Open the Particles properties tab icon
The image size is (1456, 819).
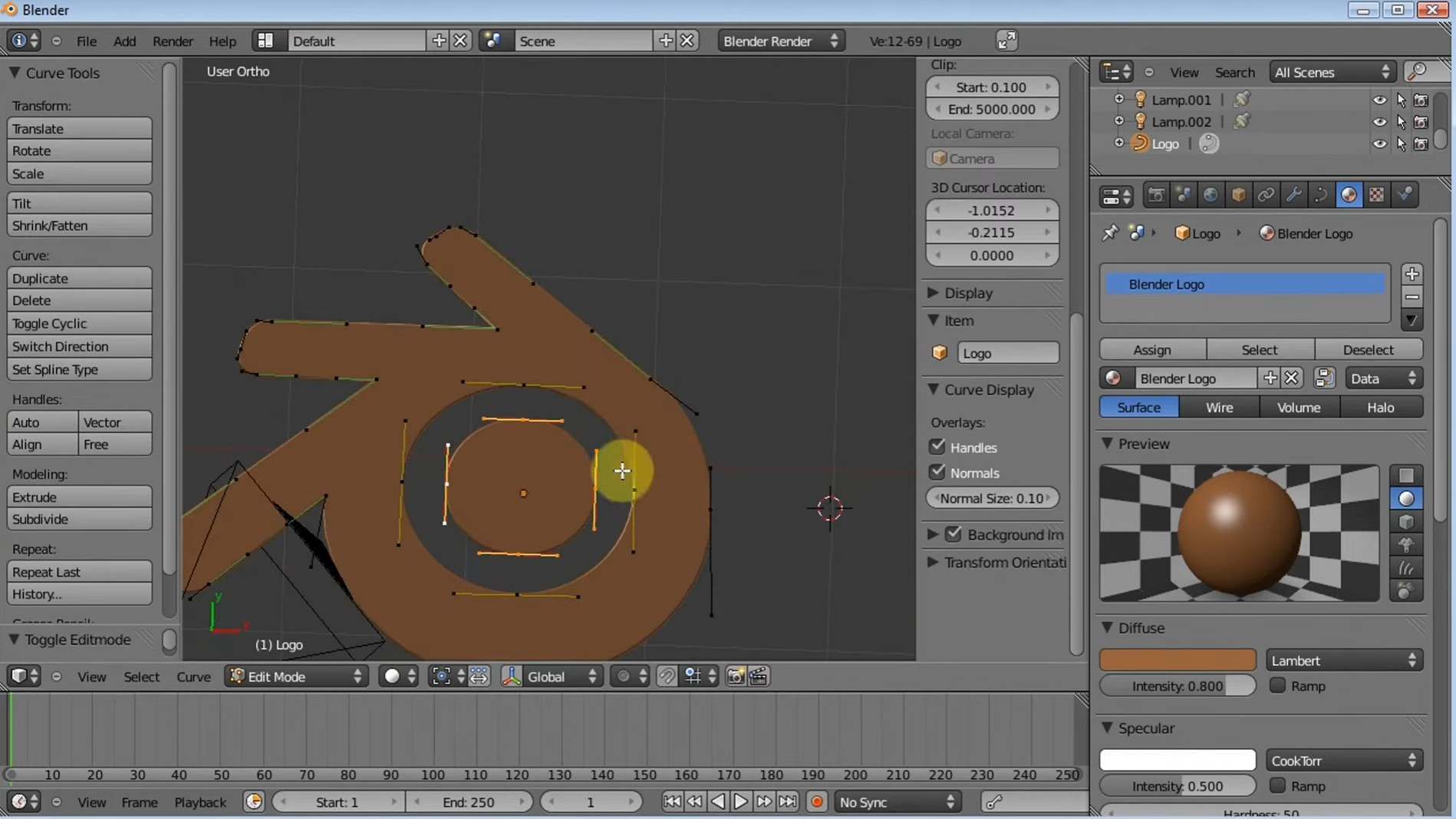pyautogui.click(x=1405, y=195)
